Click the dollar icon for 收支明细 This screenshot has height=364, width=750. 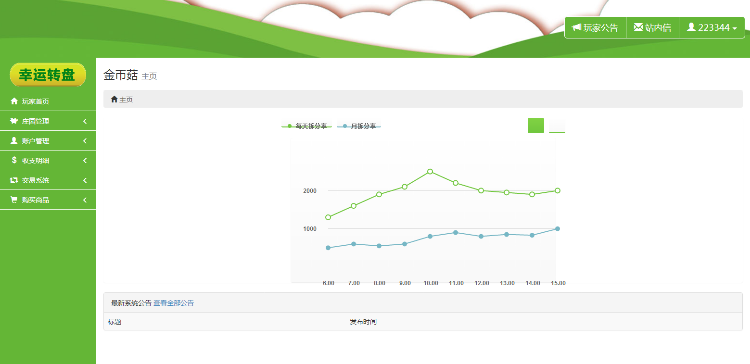click(x=14, y=161)
